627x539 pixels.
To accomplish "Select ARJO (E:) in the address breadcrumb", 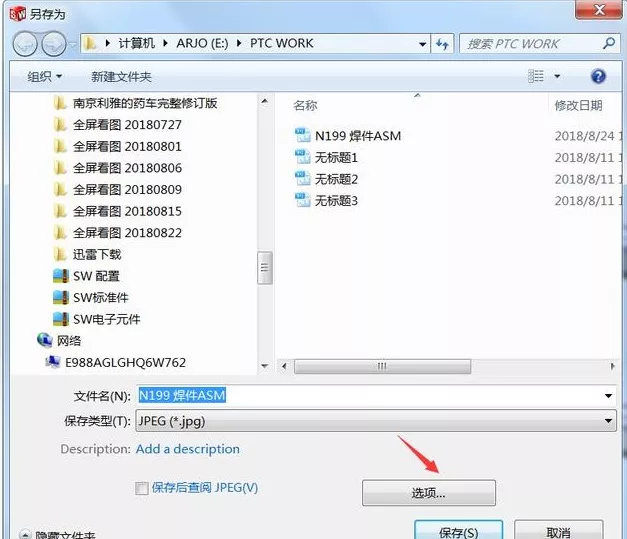I will coord(202,43).
